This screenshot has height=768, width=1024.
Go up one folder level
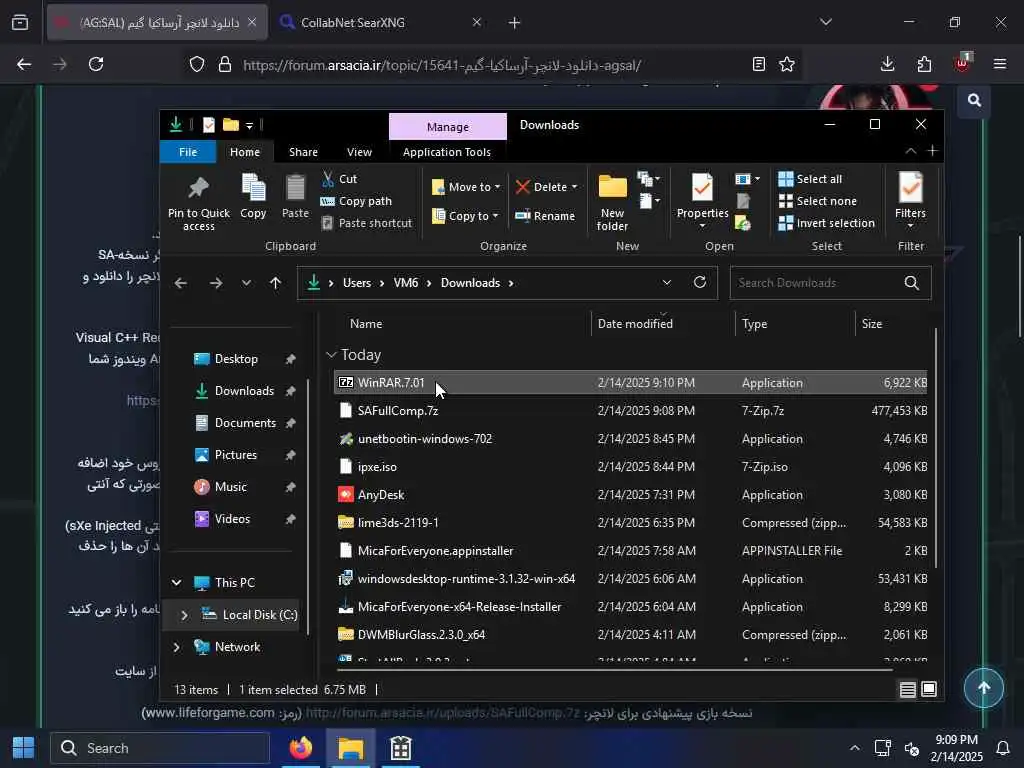coord(276,283)
